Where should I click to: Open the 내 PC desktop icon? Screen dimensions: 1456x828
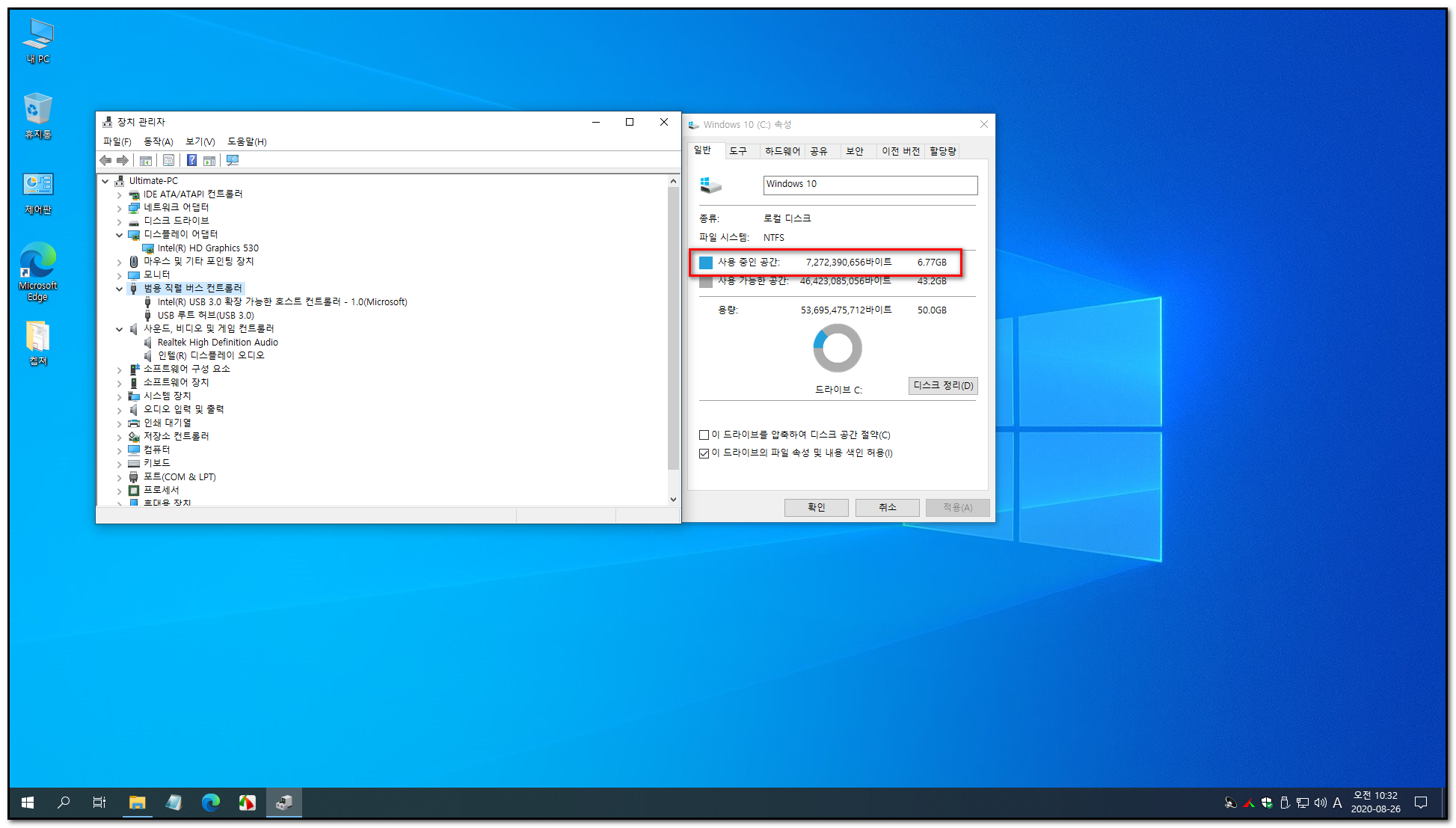coord(38,42)
